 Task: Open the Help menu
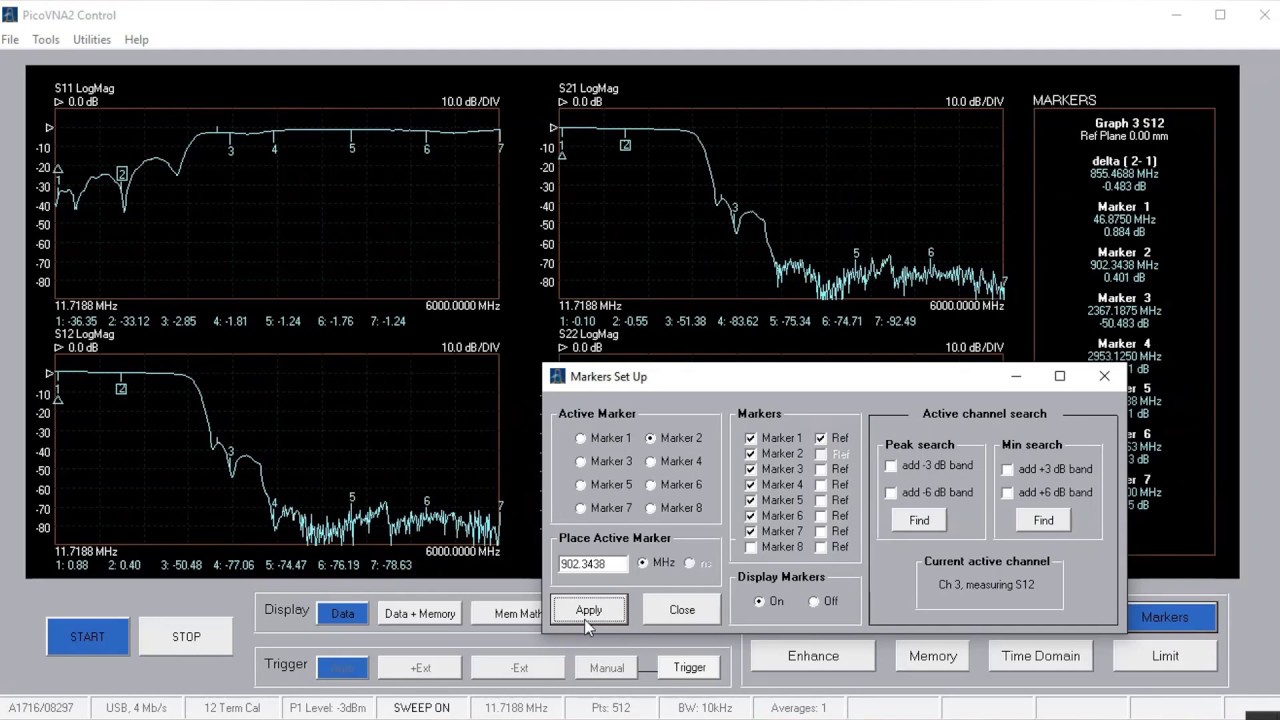tap(137, 39)
